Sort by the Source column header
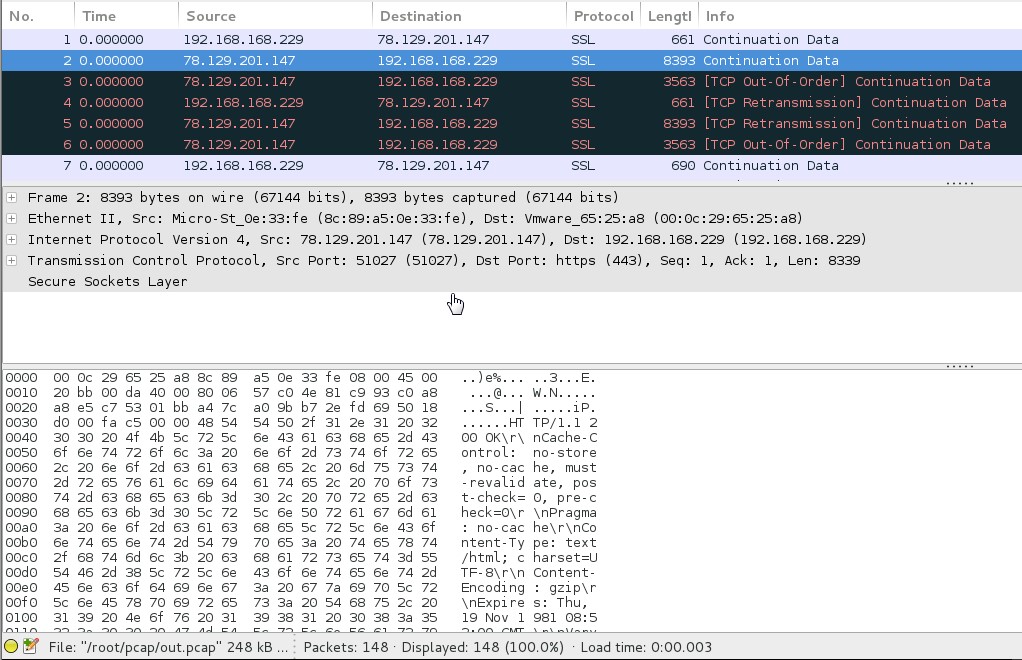 (275, 16)
